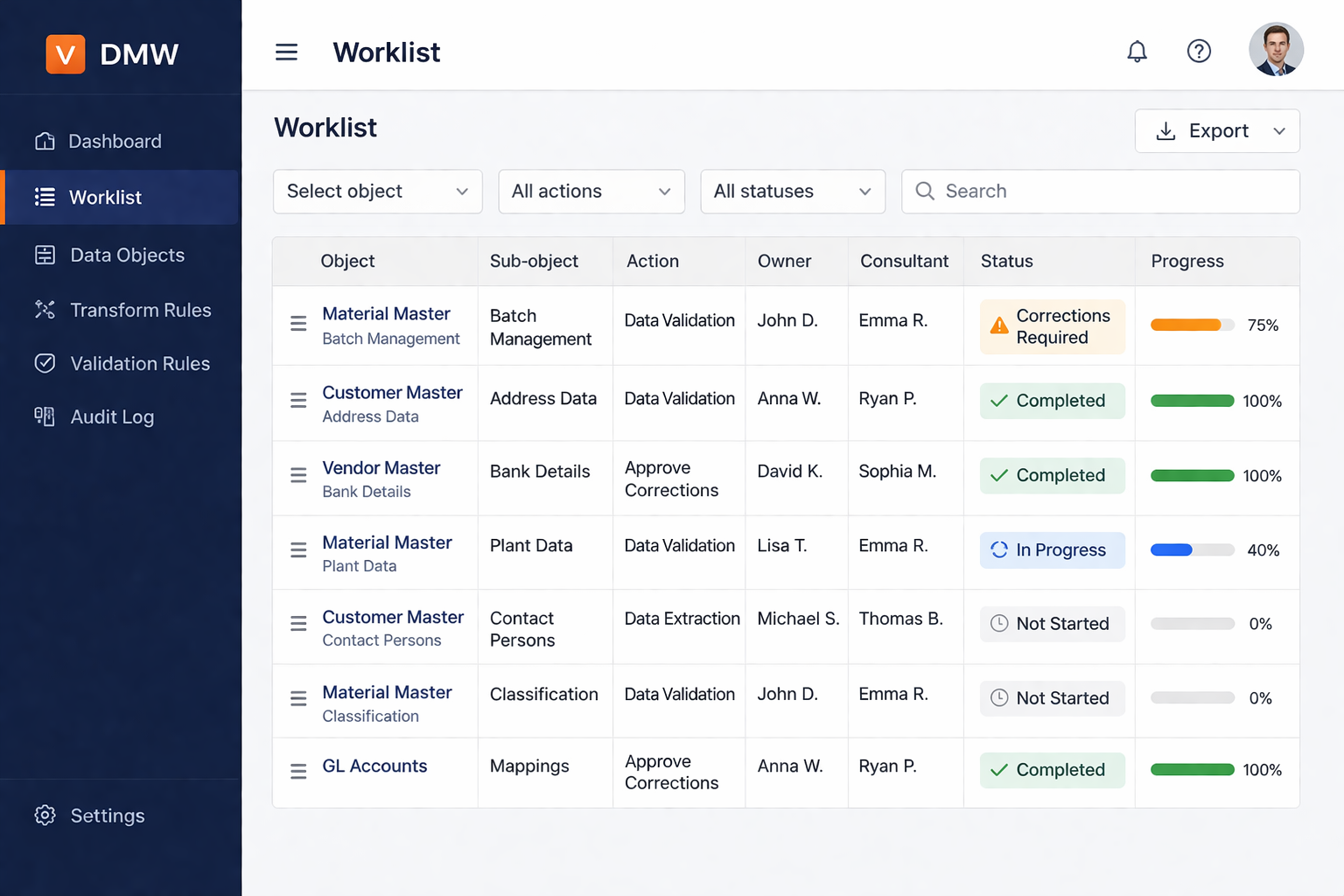Open Transform Rules in the sidebar

[x=140, y=311]
